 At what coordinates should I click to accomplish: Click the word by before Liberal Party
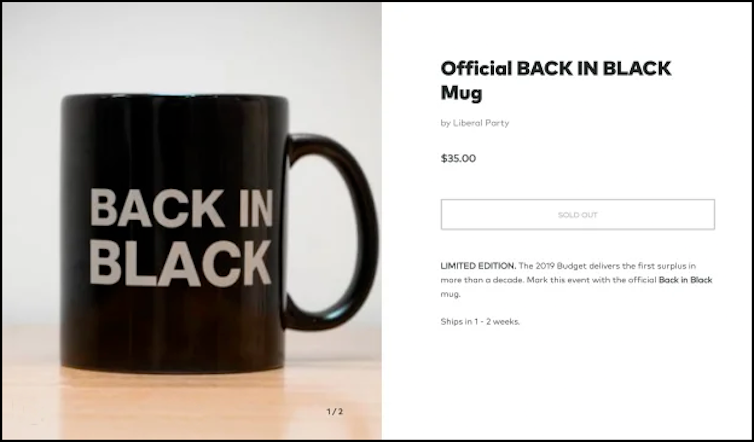click(x=446, y=123)
